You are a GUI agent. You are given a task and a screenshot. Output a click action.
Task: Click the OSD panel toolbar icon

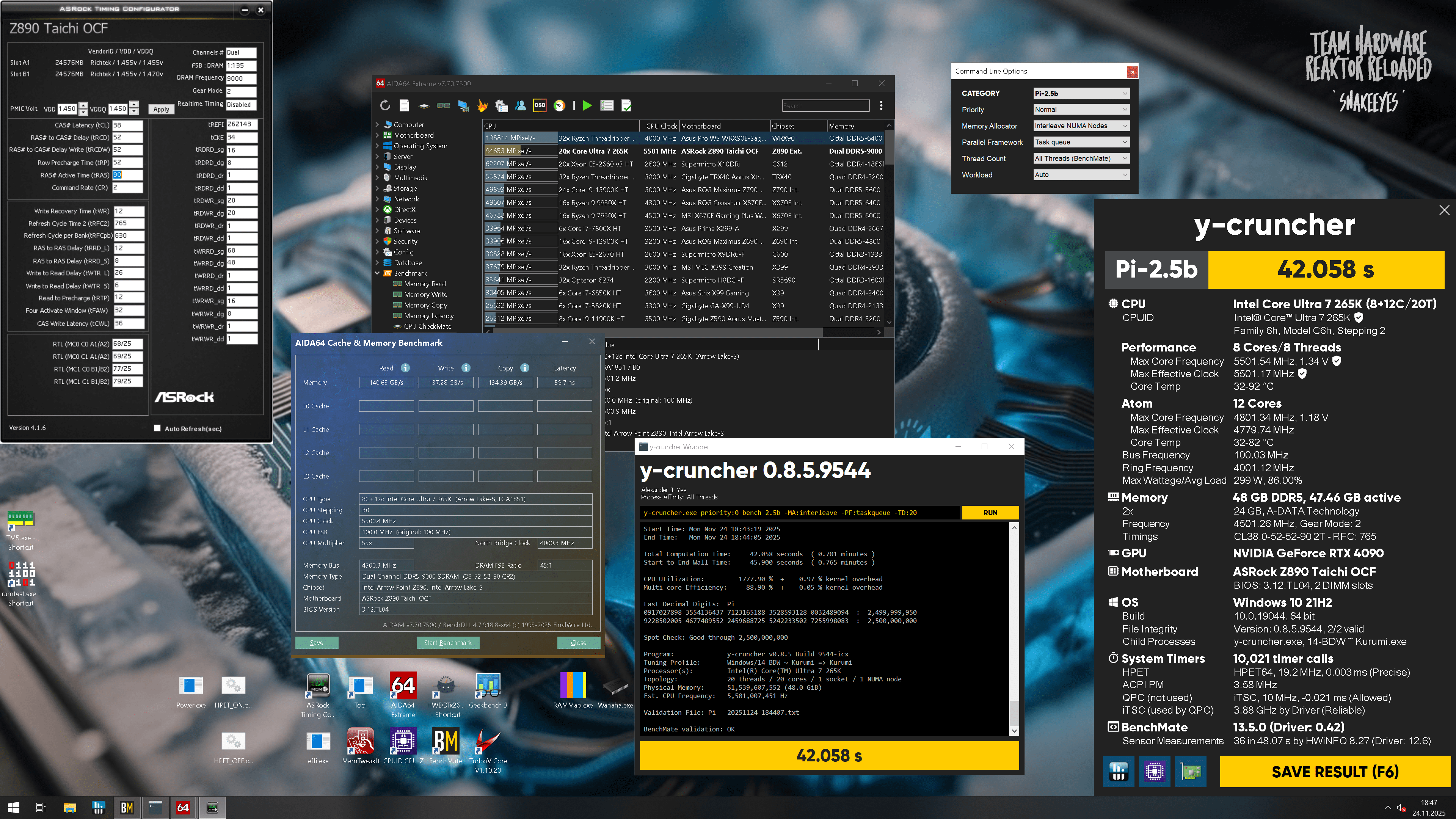point(540,105)
